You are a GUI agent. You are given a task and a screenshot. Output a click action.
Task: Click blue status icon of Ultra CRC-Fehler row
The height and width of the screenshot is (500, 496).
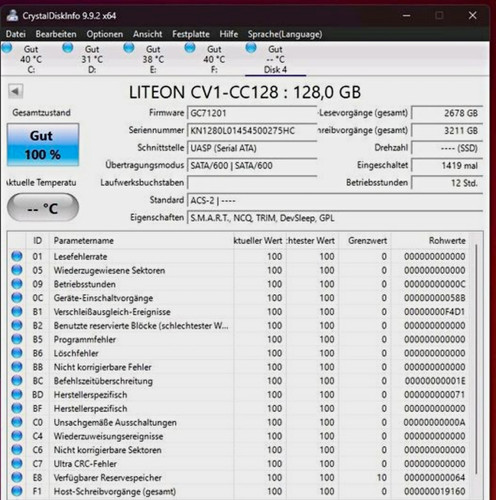pyautogui.click(x=17, y=464)
